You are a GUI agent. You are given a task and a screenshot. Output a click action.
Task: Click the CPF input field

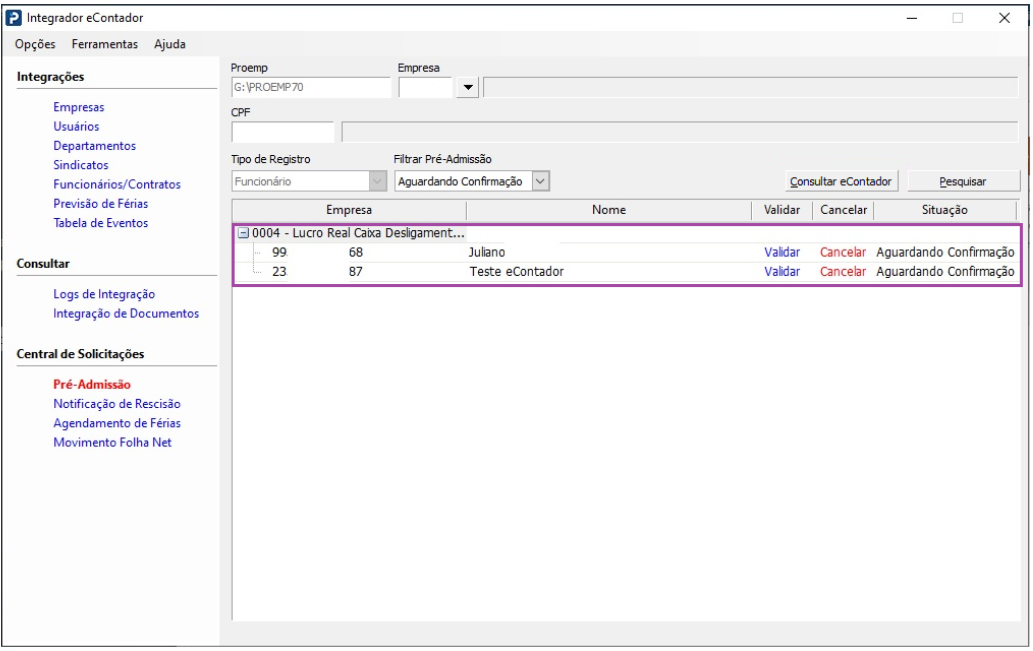click(283, 132)
